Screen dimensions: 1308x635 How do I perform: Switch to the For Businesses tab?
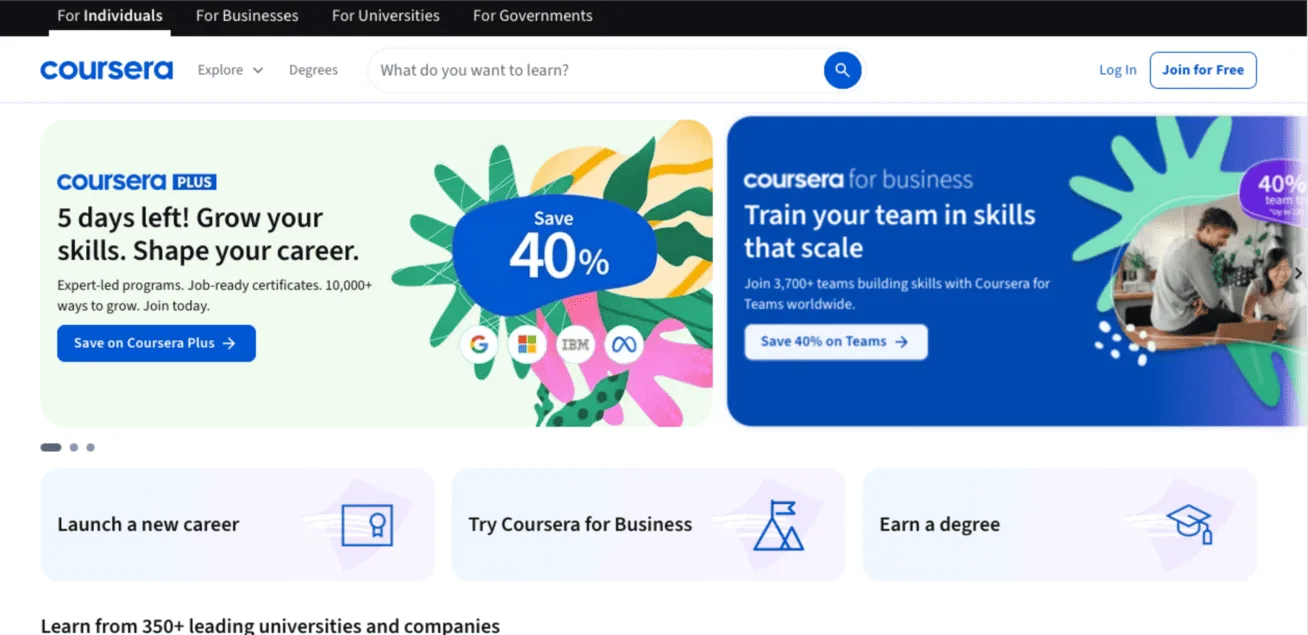tap(247, 16)
